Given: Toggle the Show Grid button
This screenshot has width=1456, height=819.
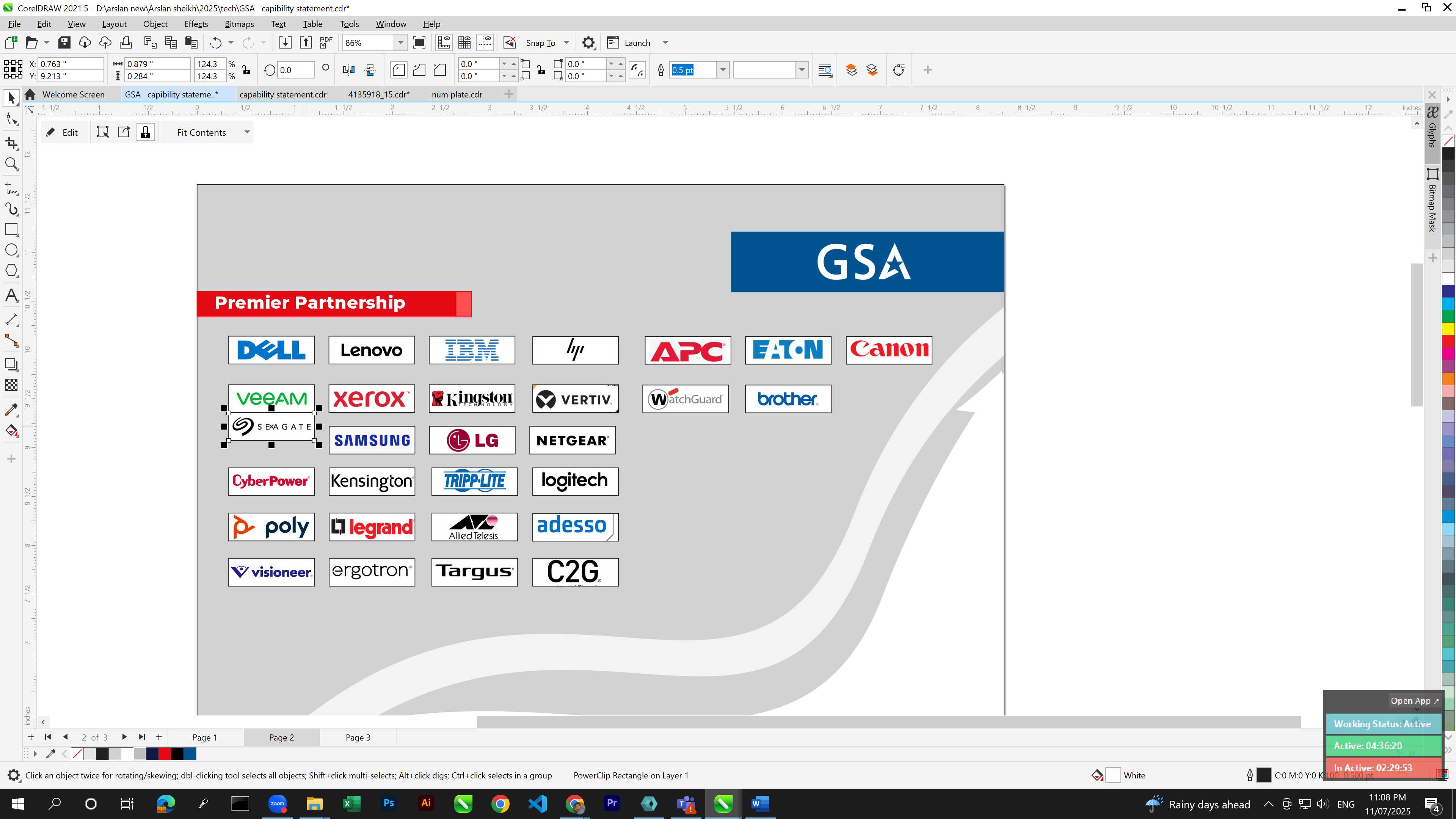Looking at the screenshot, I should (464, 43).
